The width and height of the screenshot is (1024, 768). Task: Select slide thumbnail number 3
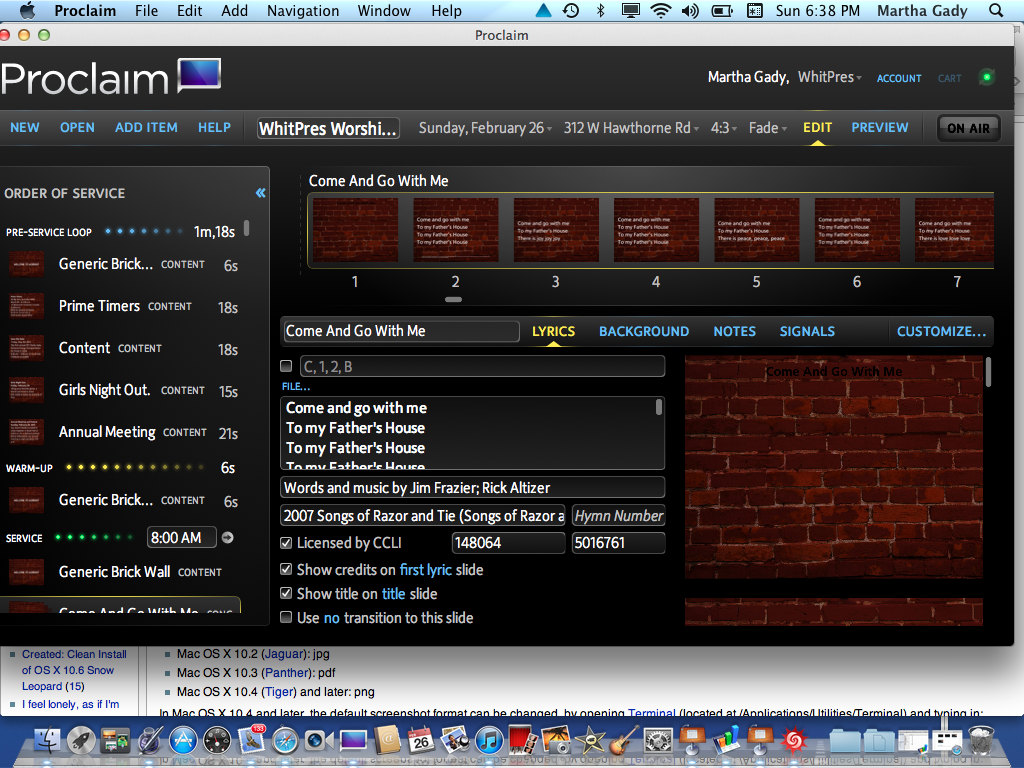[x=556, y=230]
